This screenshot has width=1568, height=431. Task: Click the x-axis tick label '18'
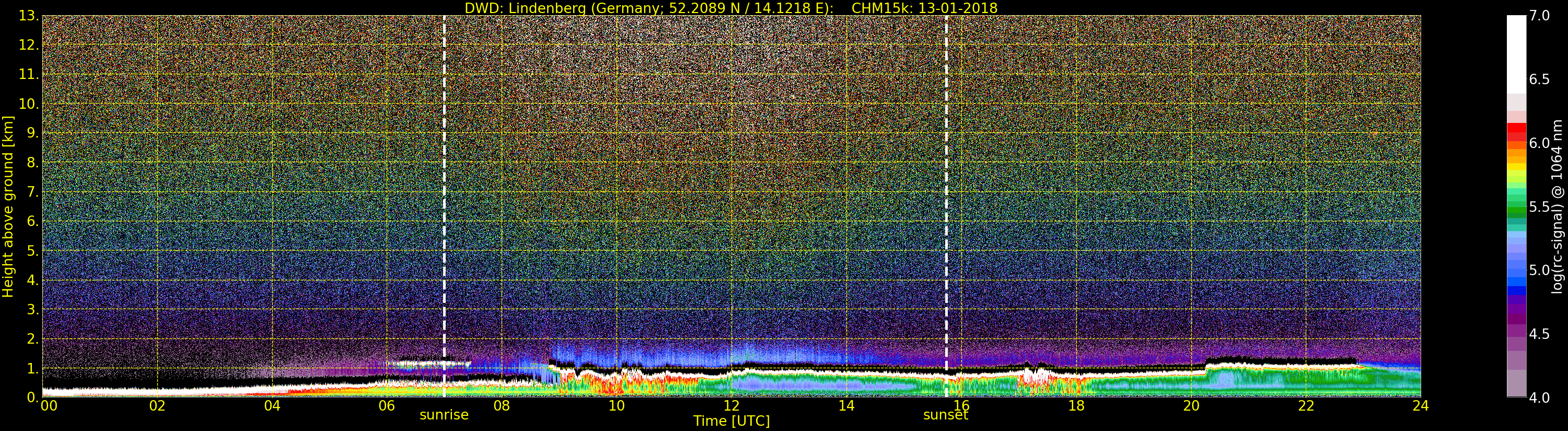tap(1076, 406)
